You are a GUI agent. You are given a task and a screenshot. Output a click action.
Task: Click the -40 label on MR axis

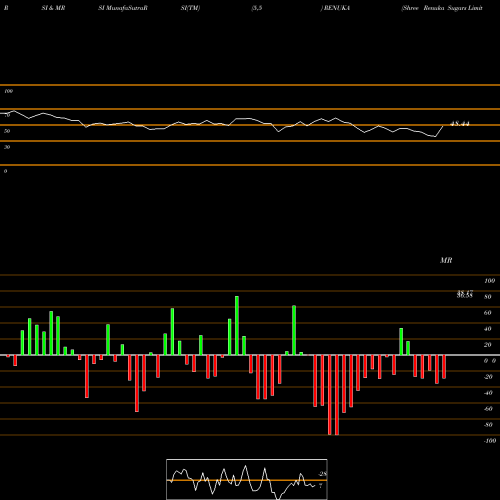coord(488,393)
